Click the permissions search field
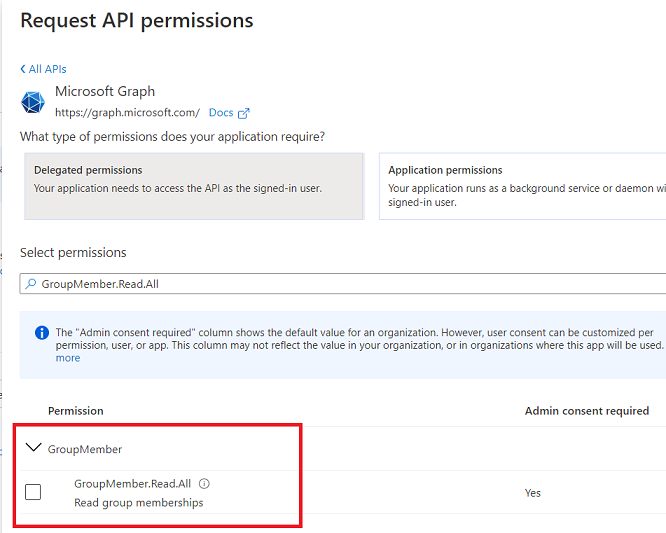 point(343,284)
